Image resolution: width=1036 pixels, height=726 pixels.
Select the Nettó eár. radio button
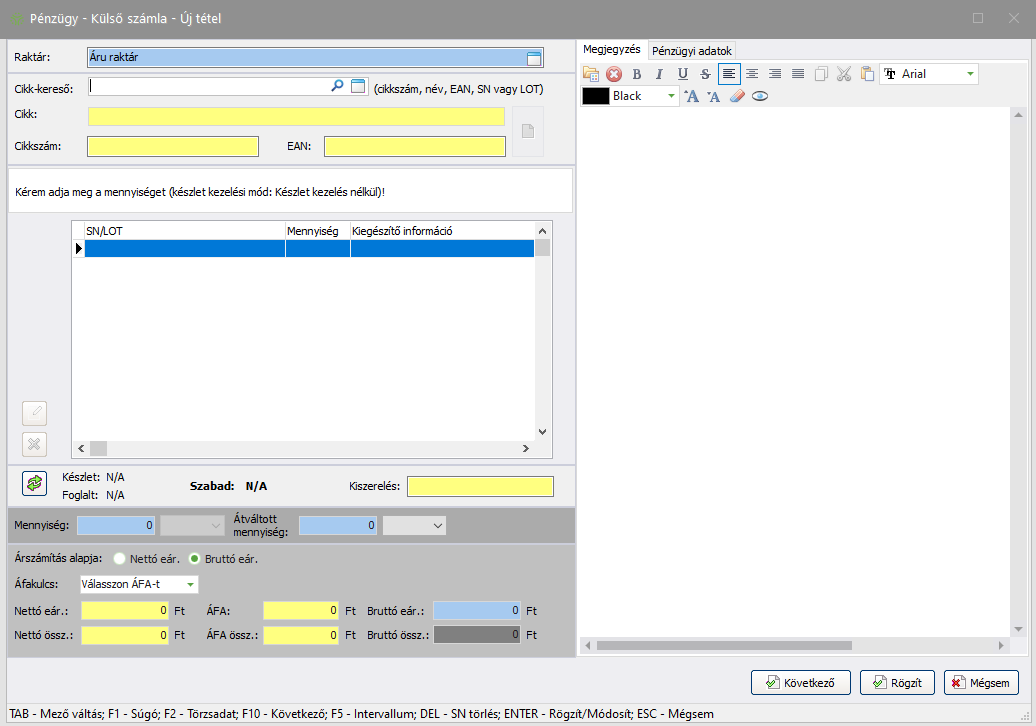tap(120, 559)
